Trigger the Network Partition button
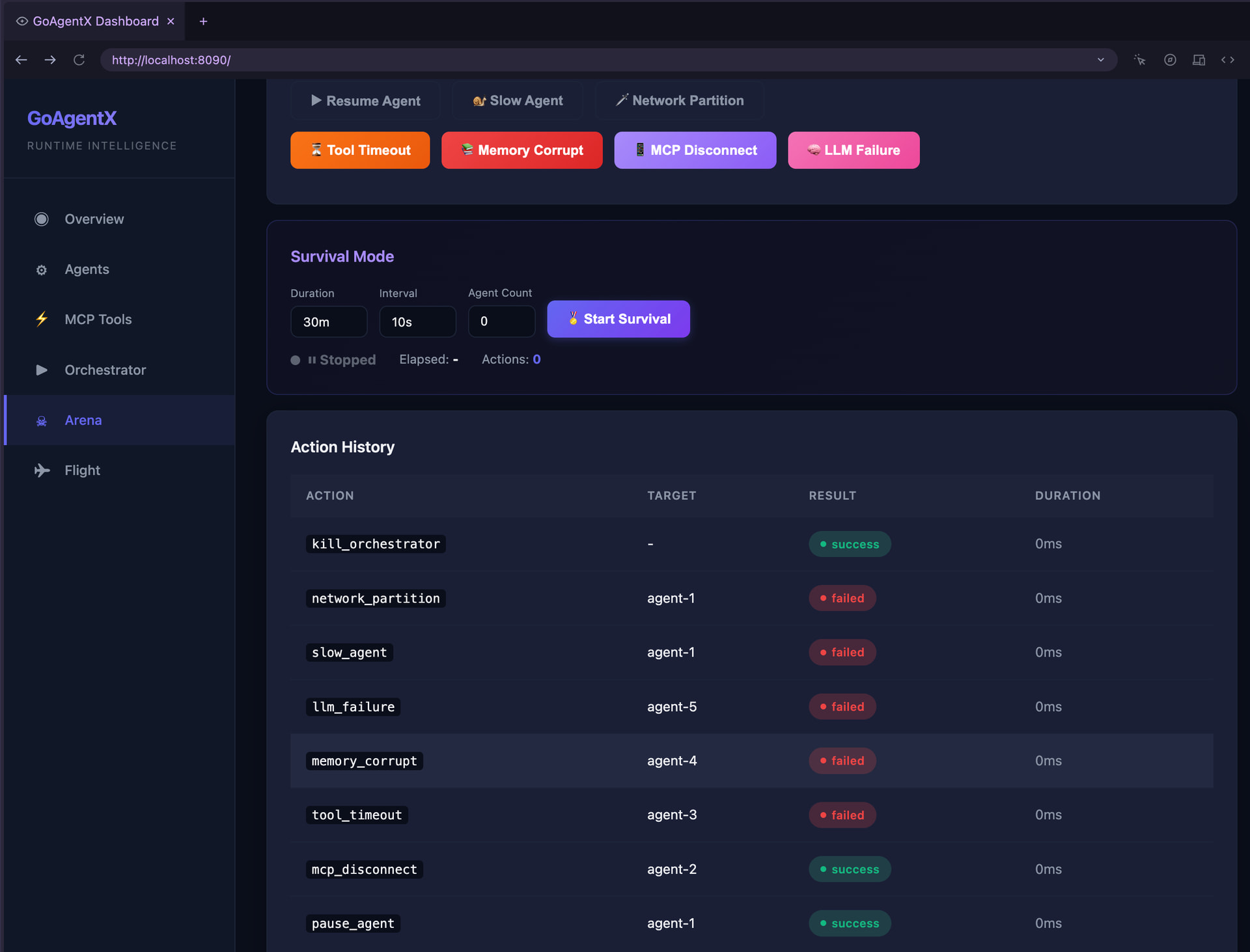Screen dimensions: 1250x952 click(679, 101)
